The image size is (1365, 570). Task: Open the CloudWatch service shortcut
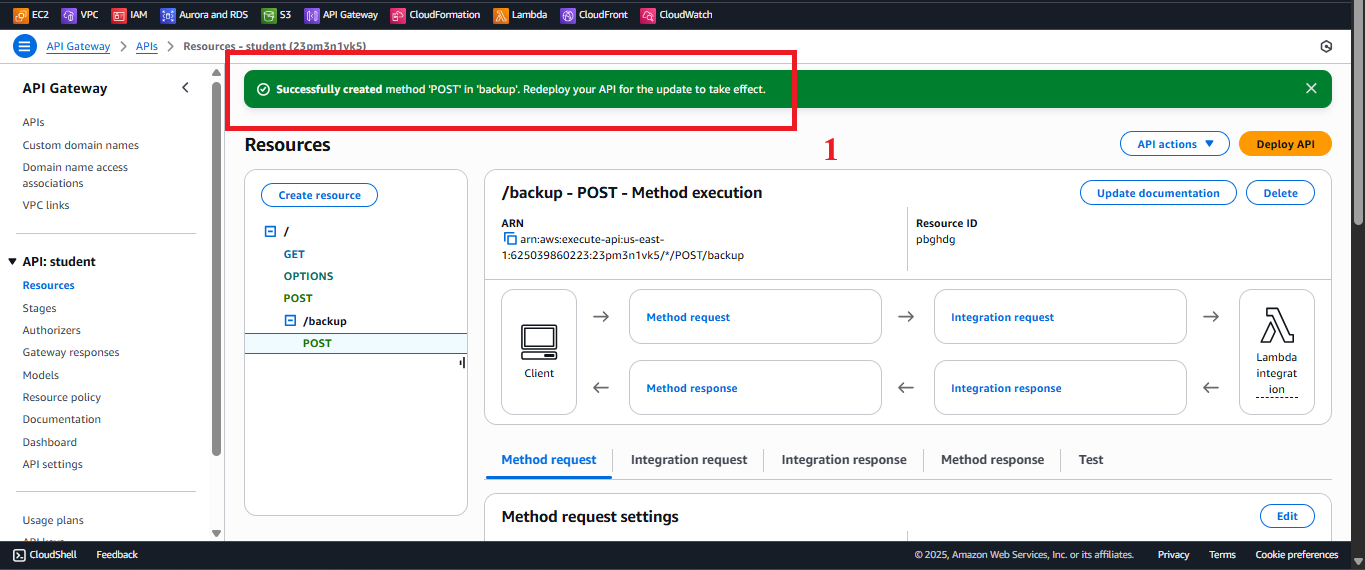point(677,15)
